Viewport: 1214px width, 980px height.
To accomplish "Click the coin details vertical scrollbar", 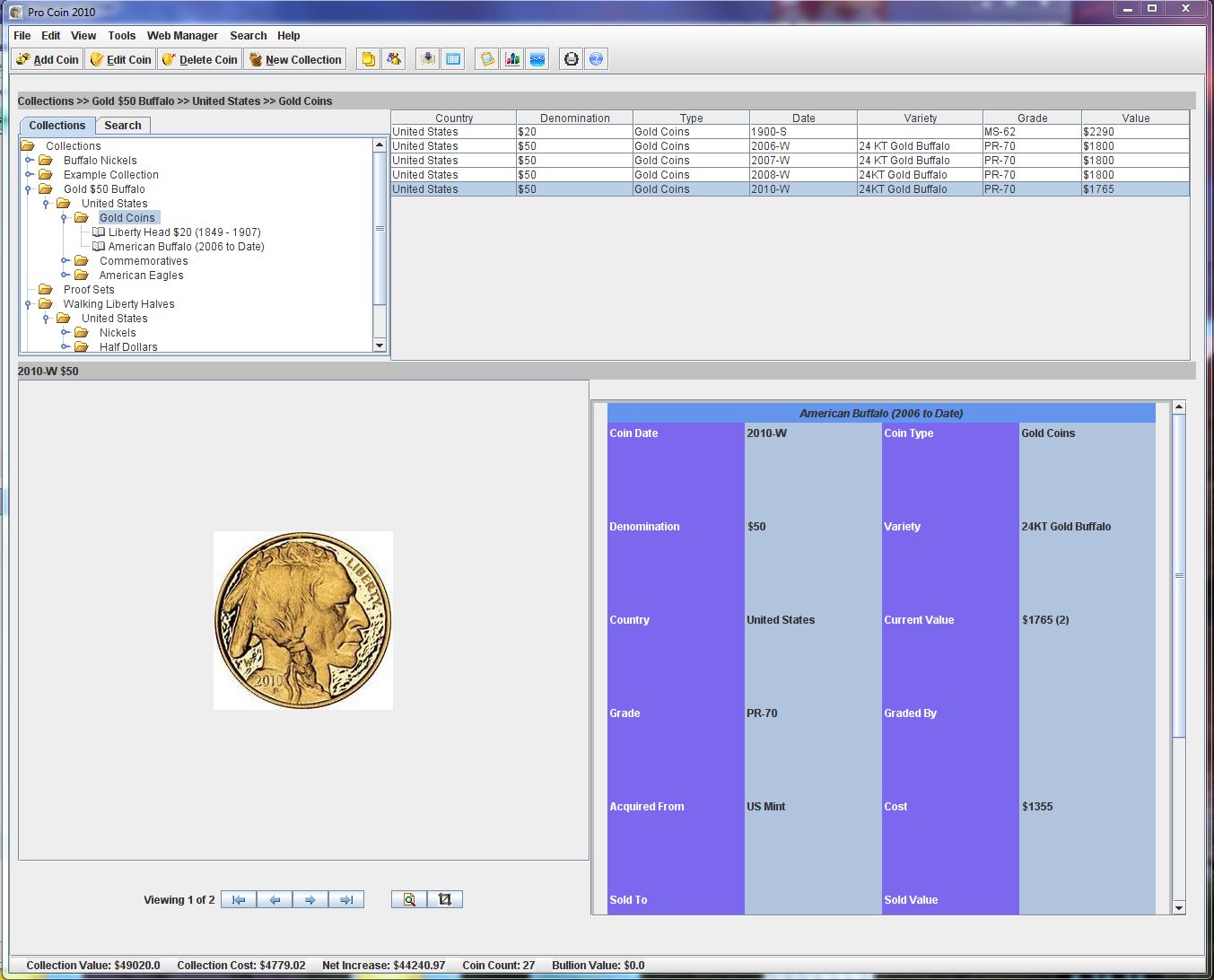I will coord(1179,574).
